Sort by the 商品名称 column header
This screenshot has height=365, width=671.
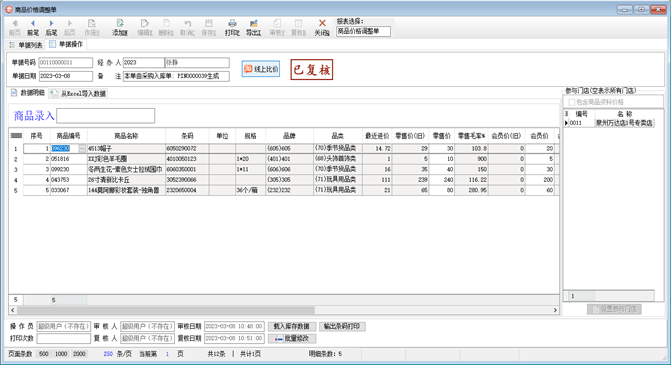coord(126,136)
